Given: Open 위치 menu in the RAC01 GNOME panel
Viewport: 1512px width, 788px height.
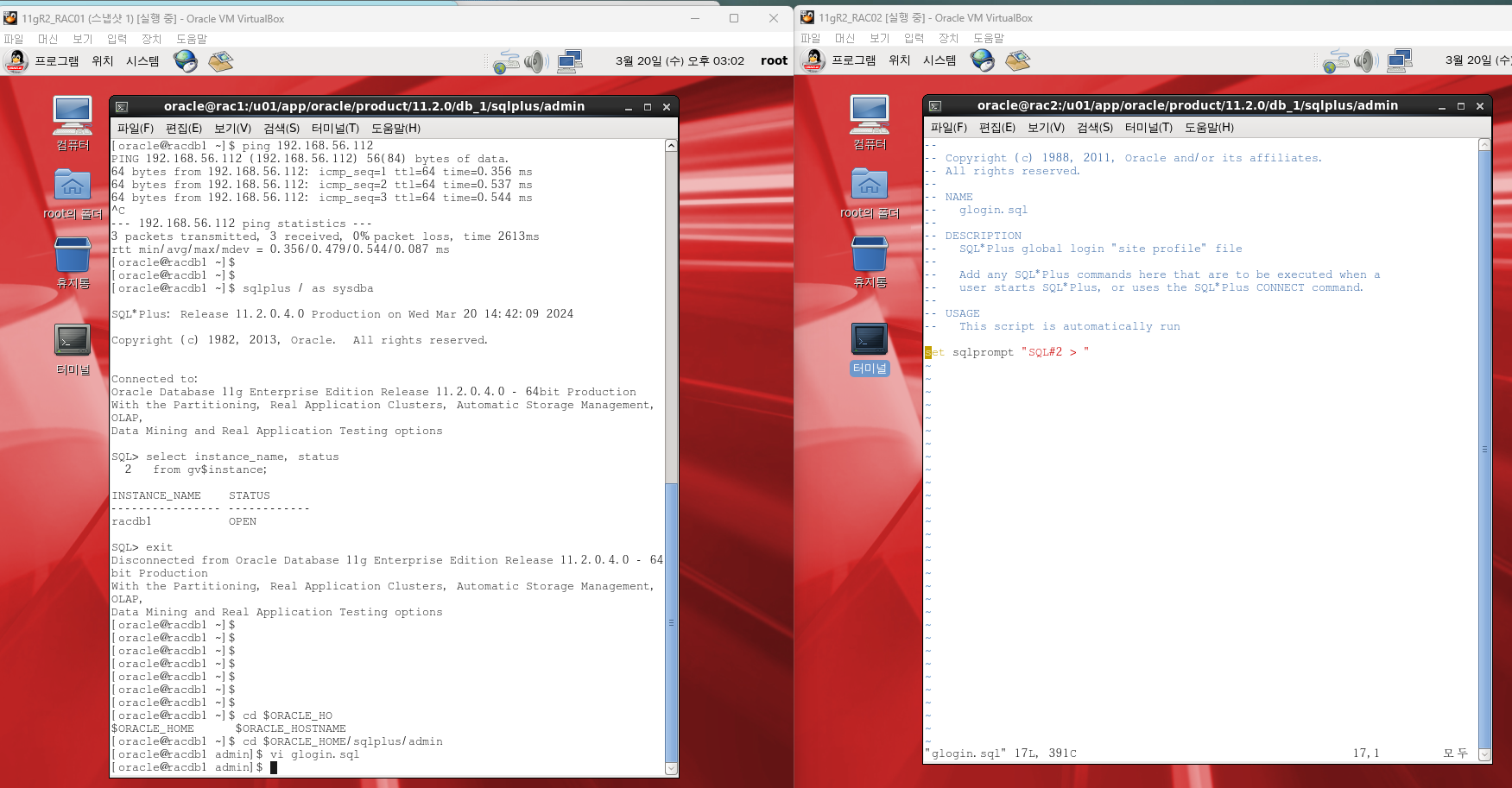Looking at the screenshot, I should coord(103,61).
